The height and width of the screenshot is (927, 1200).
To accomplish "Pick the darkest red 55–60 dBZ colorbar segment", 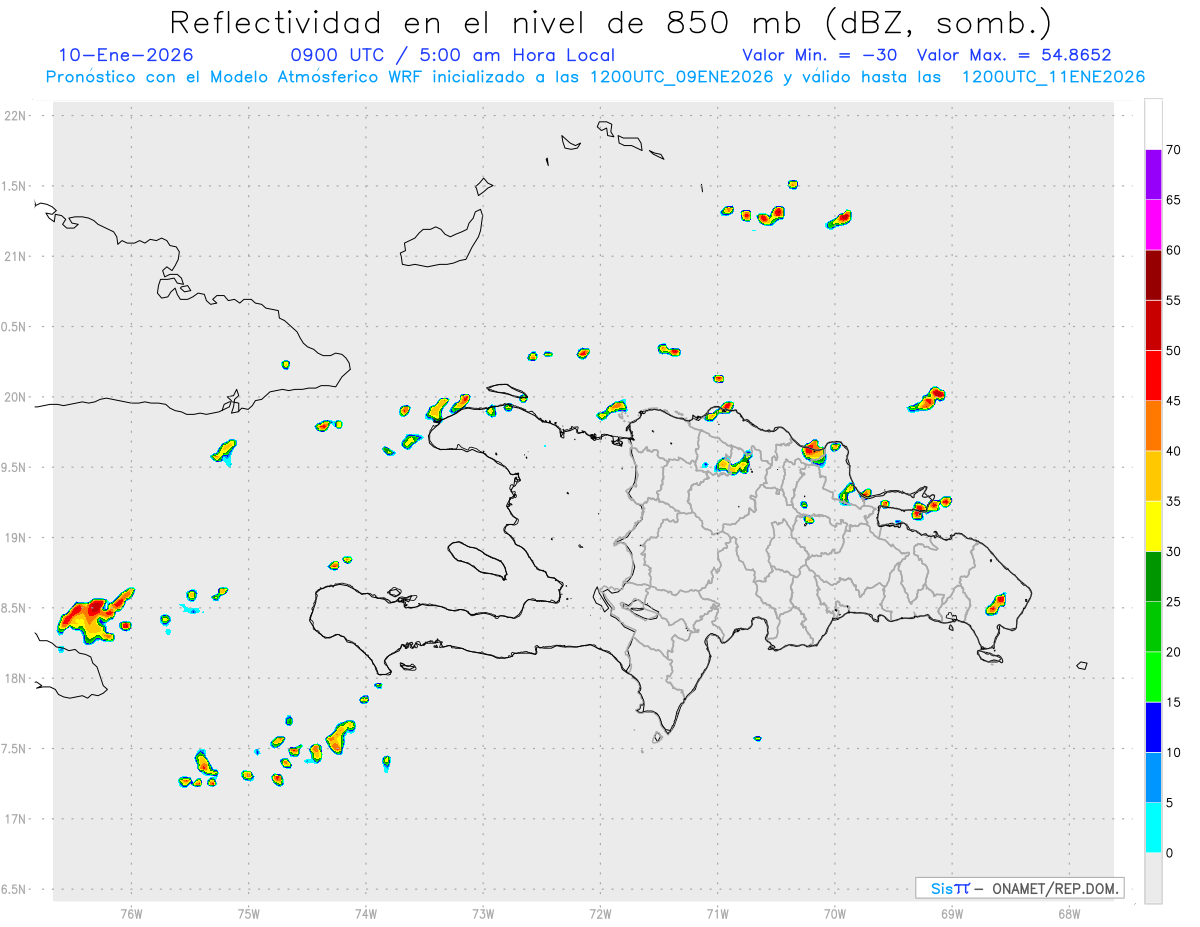I will (1153, 275).
